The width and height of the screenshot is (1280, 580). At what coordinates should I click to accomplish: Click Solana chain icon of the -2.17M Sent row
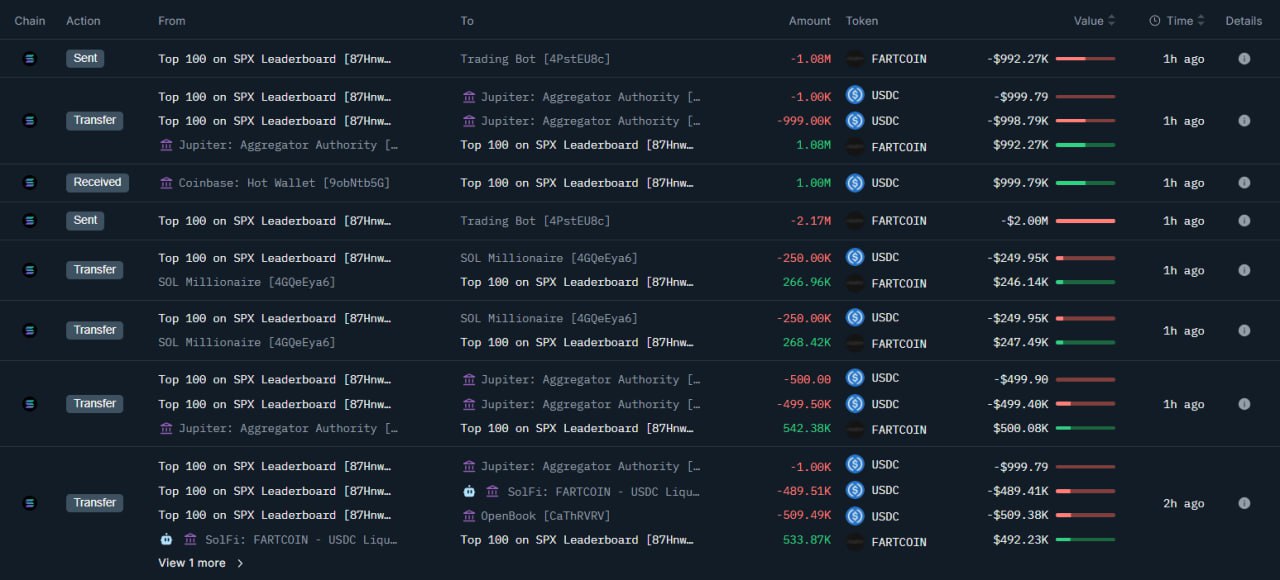[29, 221]
